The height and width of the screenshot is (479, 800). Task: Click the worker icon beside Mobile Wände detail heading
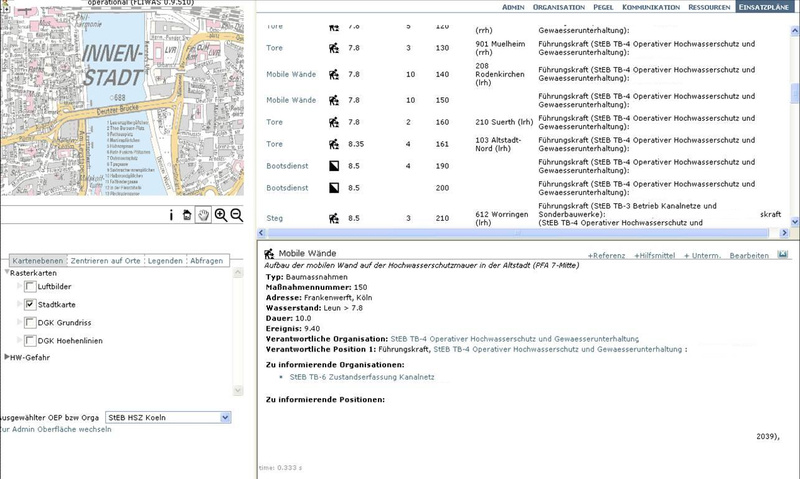(269, 254)
